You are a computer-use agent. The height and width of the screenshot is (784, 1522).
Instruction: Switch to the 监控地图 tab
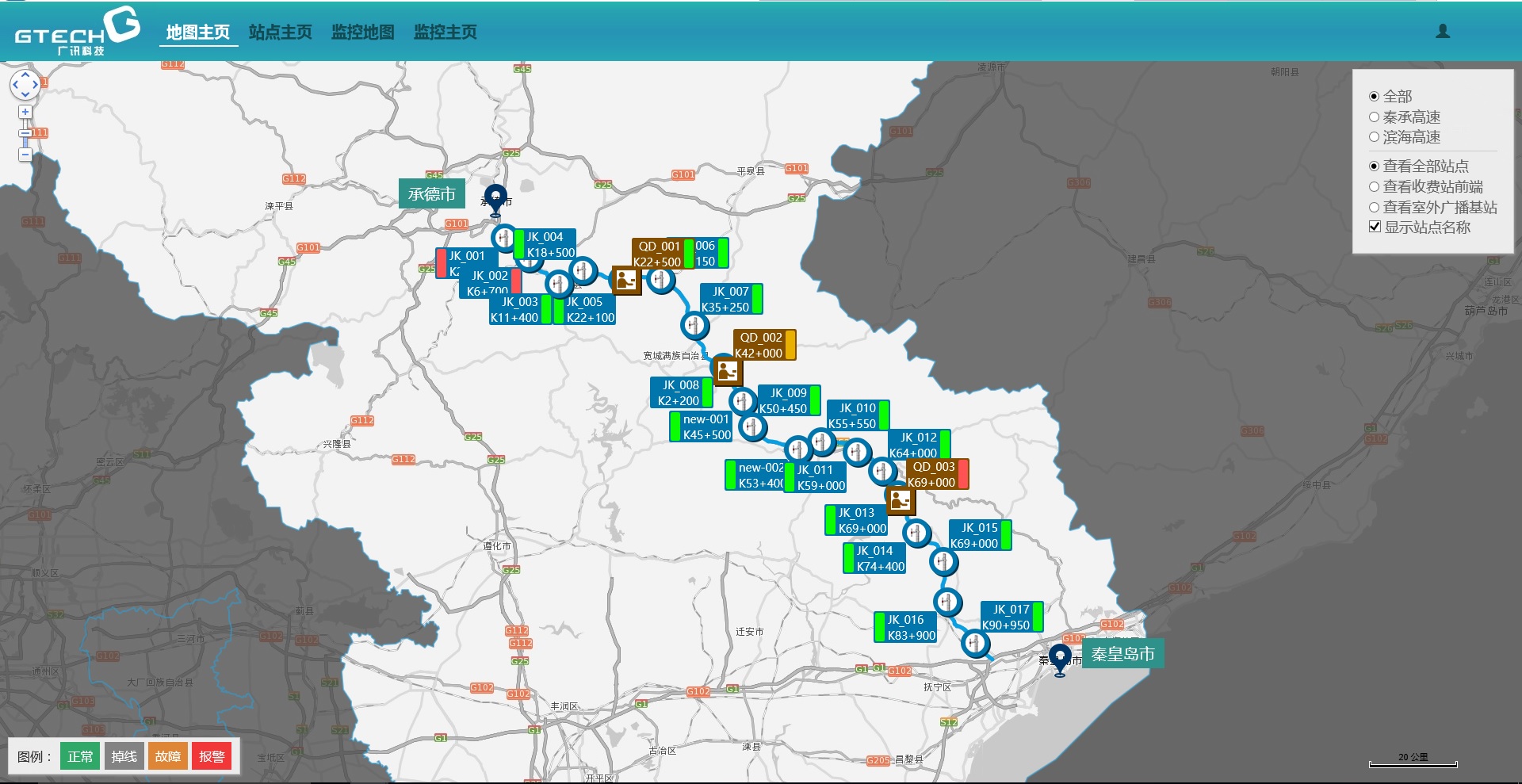point(362,32)
